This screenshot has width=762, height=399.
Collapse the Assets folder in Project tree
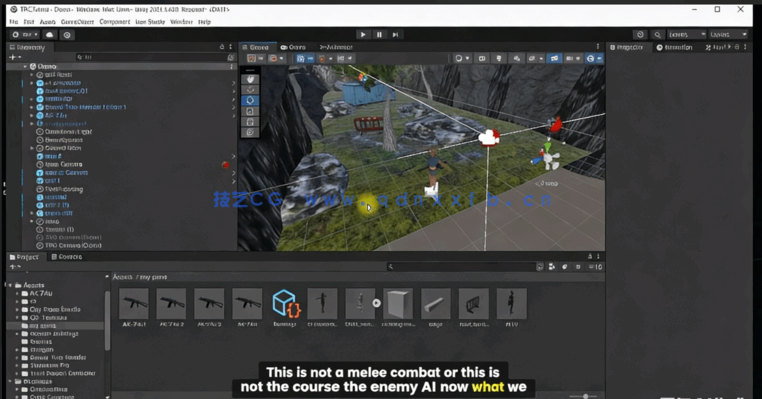(10, 285)
